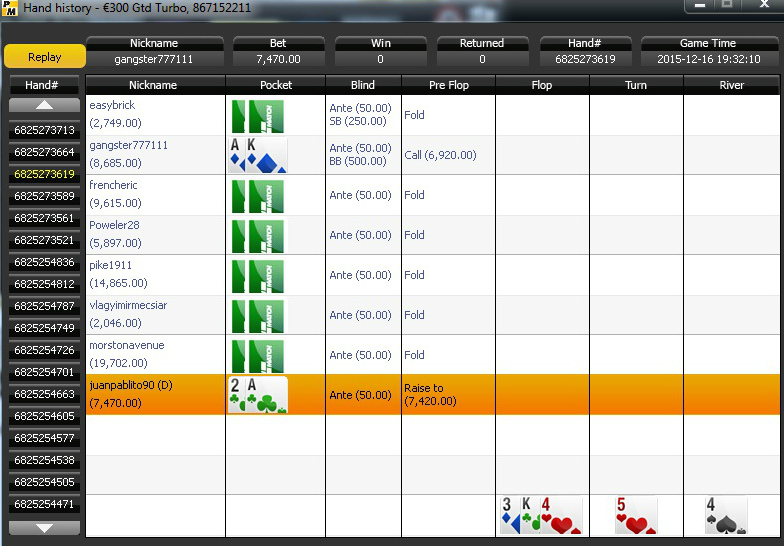784x546 pixels.
Task: Select the juanpablito90 (D) dealer row
Action: click(432, 394)
